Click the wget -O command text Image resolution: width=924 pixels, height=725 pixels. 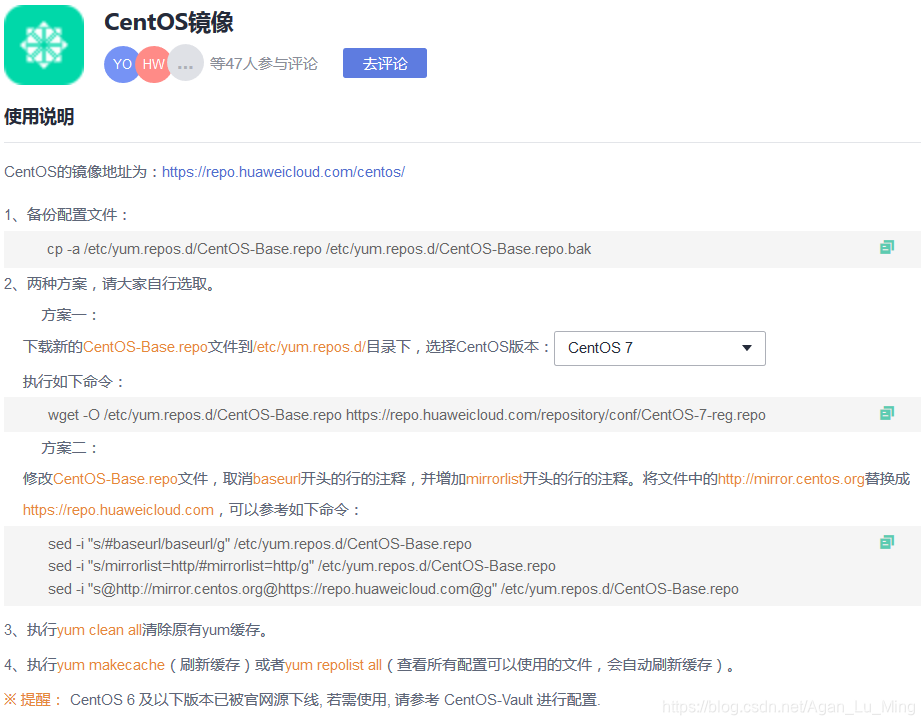pos(407,415)
